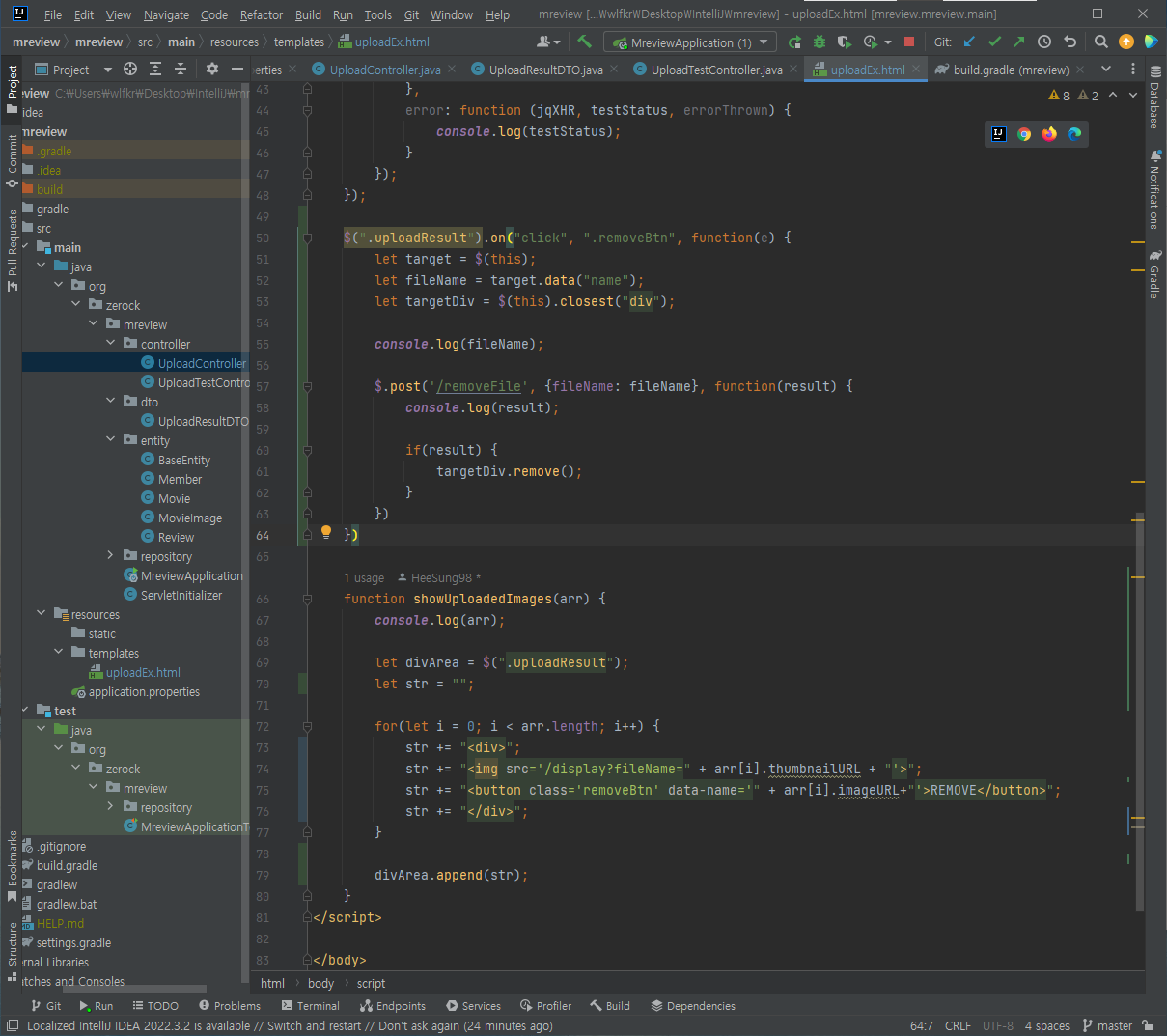Open editor tabs overflow dropdown
Screen dimensions: 1167x1036
1106,69
